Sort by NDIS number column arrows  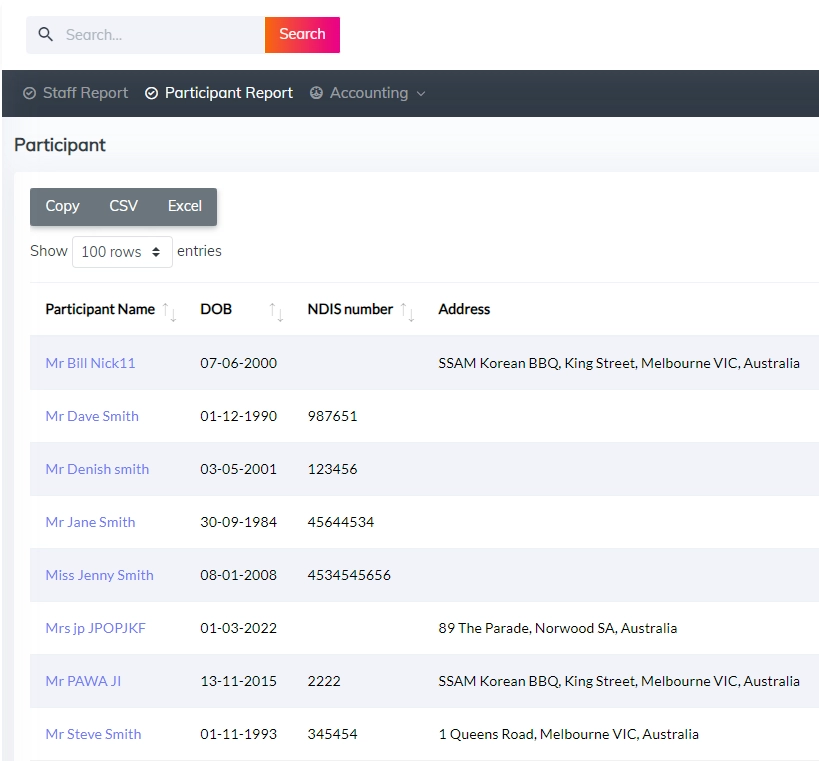pyautogui.click(x=407, y=312)
